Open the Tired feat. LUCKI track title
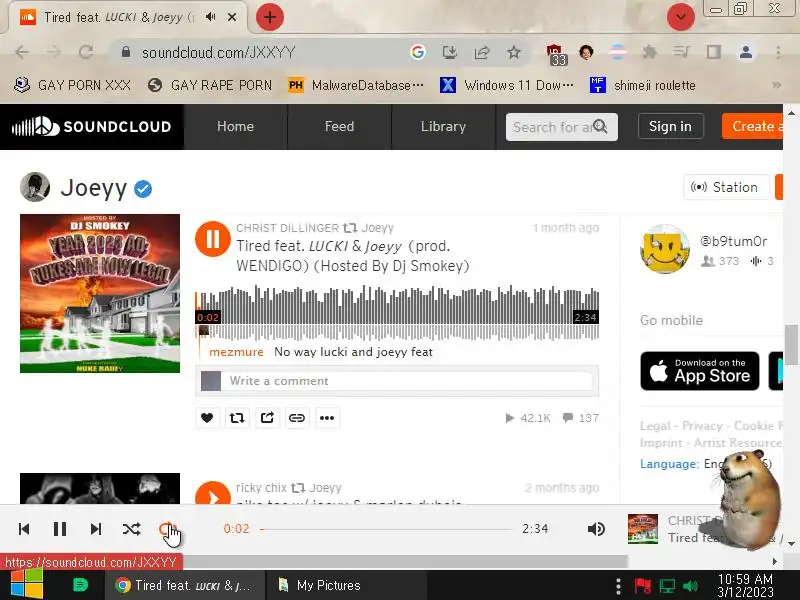Viewport: 800px width, 600px height. pos(352,256)
